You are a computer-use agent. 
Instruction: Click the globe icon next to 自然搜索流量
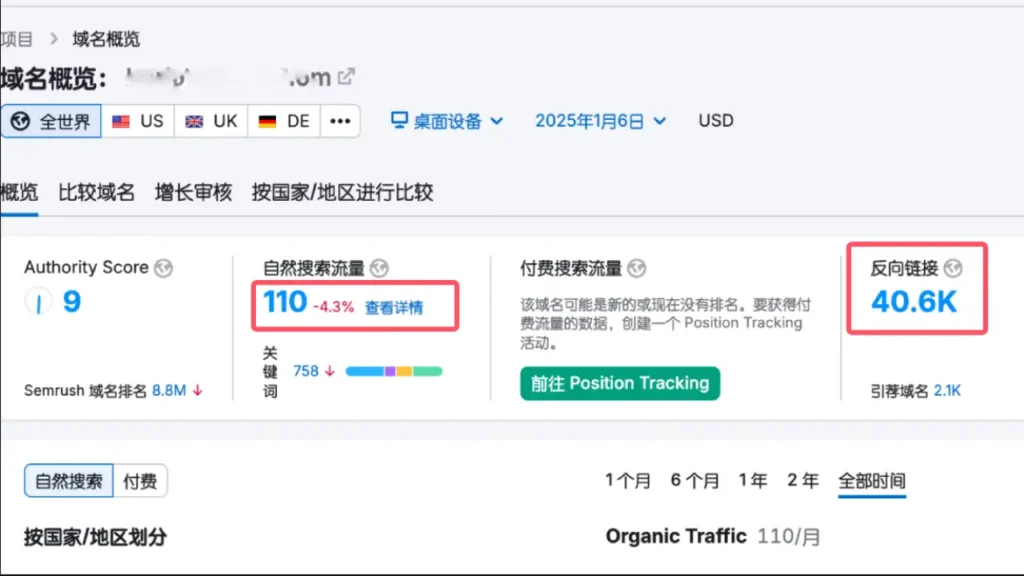pyautogui.click(x=379, y=268)
